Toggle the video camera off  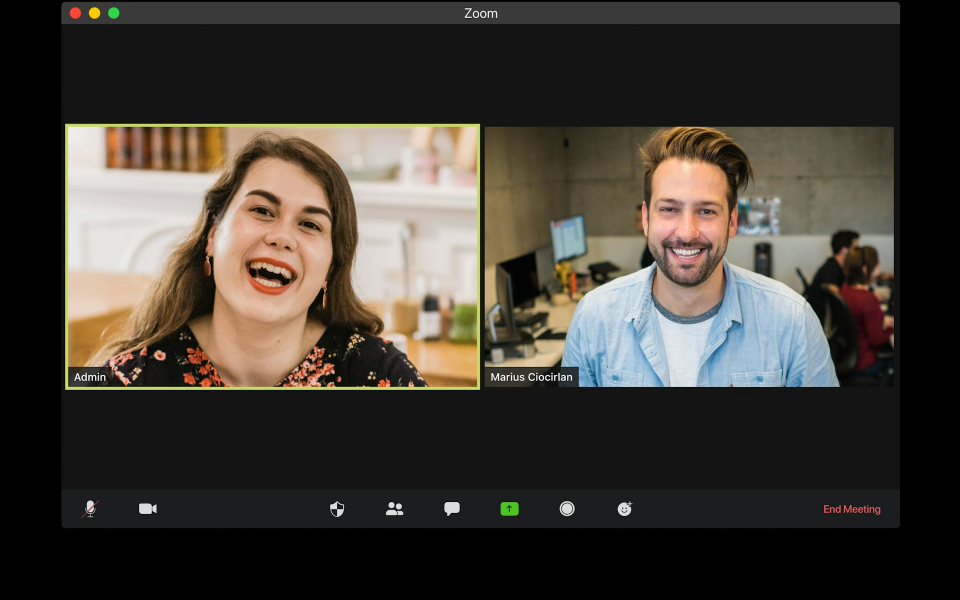tap(148, 509)
